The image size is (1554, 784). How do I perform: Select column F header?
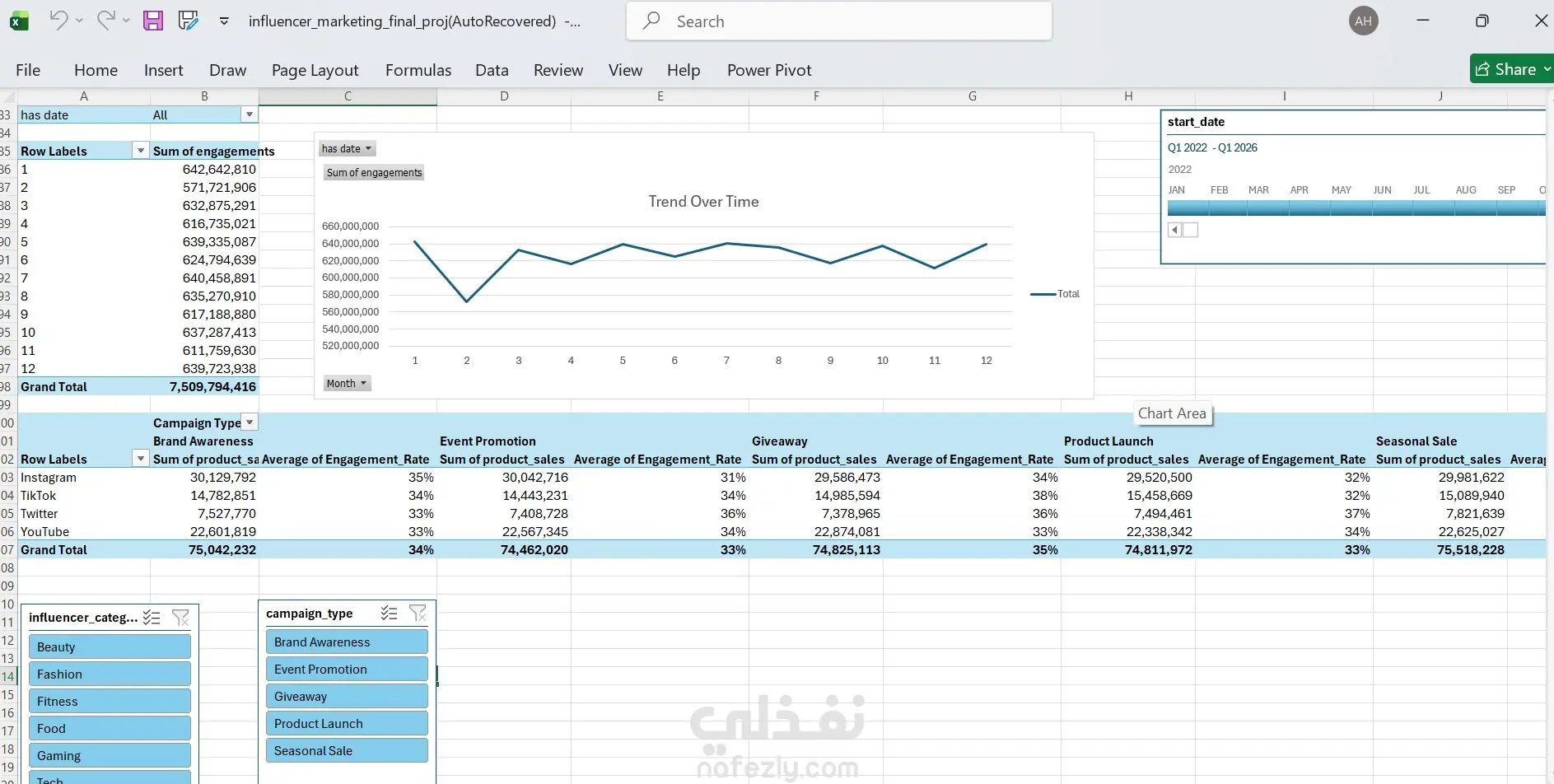coord(816,96)
